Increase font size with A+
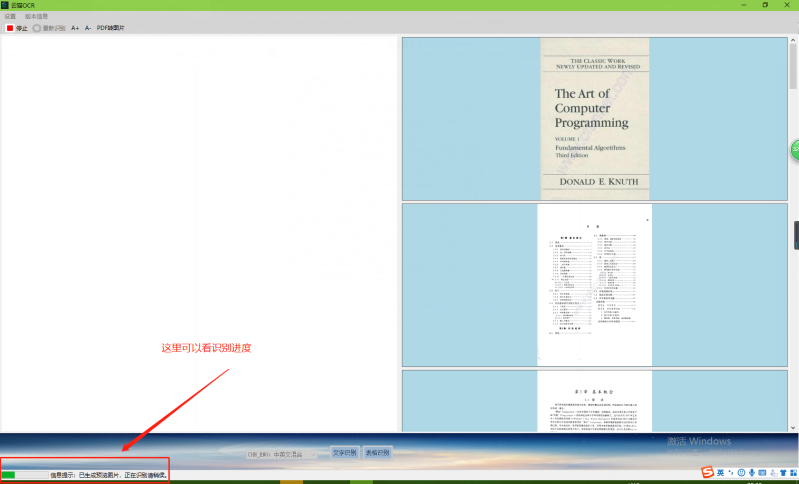The image size is (799, 484). [x=75, y=28]
